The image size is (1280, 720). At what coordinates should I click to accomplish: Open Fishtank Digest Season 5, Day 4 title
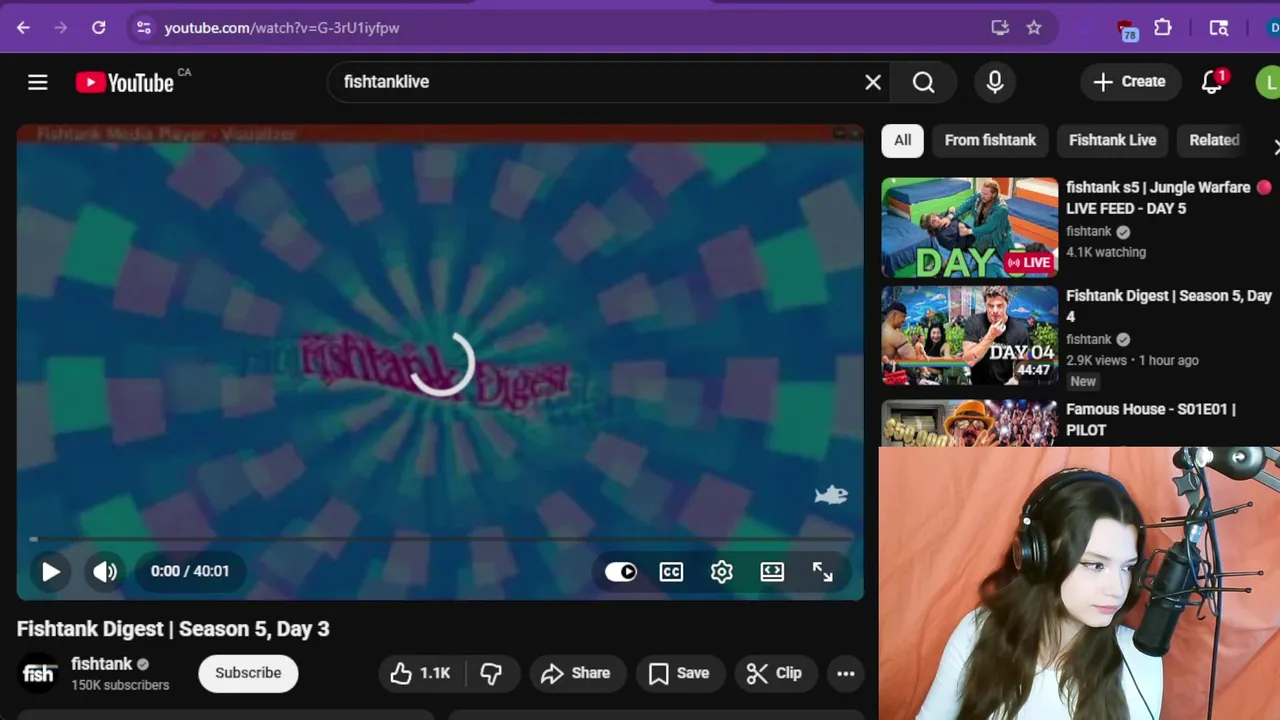point(1169,306)
